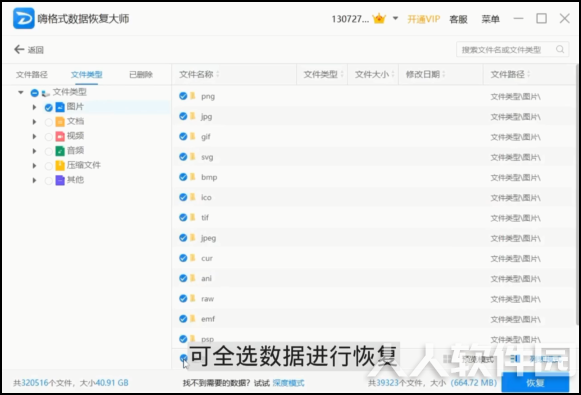Check the 音频 category checkbox
The height and width of the screenshot is (395, 581).
tap(49, 151)
